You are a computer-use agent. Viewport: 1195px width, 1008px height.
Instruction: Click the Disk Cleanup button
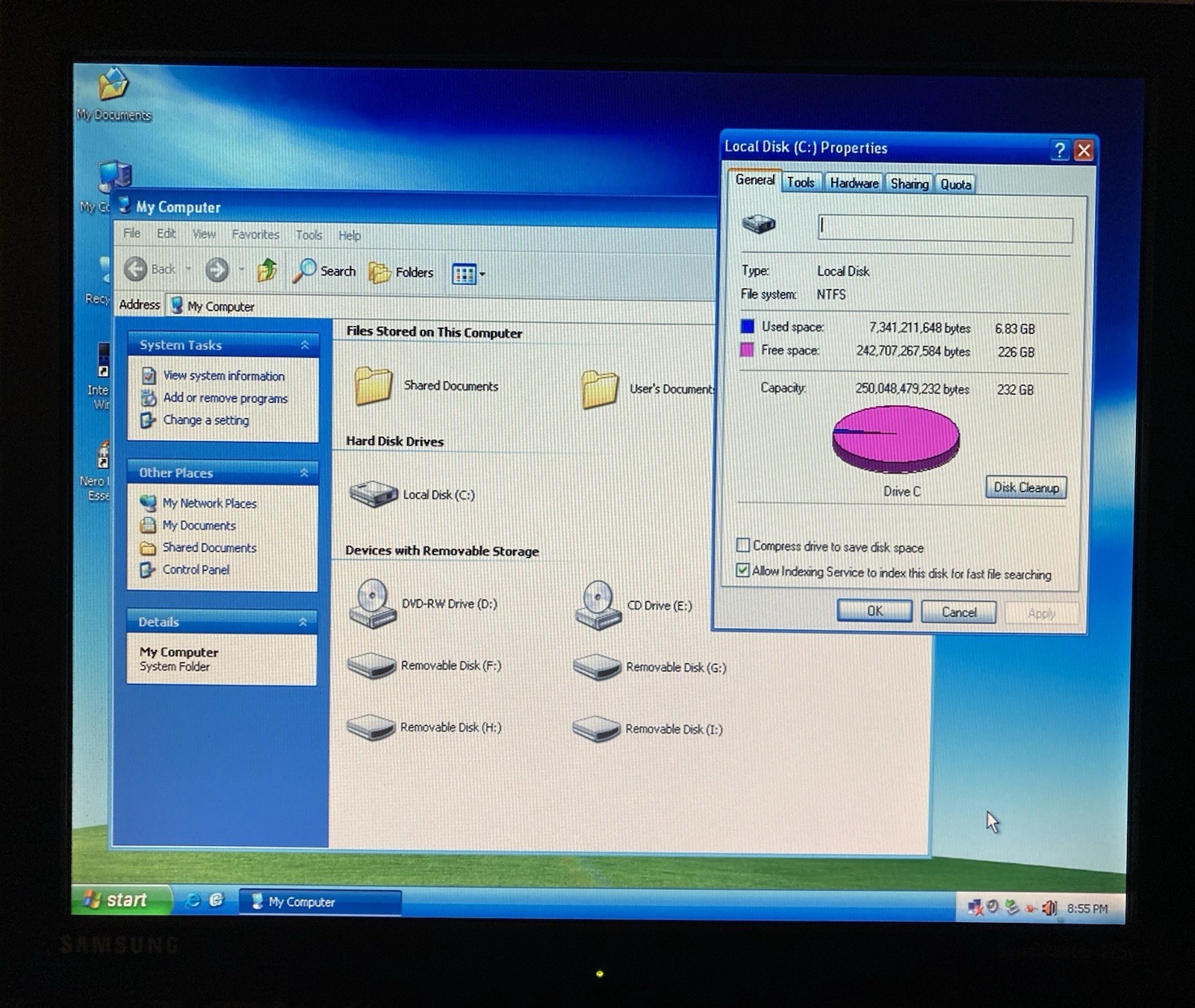[x=1026, y=488]
